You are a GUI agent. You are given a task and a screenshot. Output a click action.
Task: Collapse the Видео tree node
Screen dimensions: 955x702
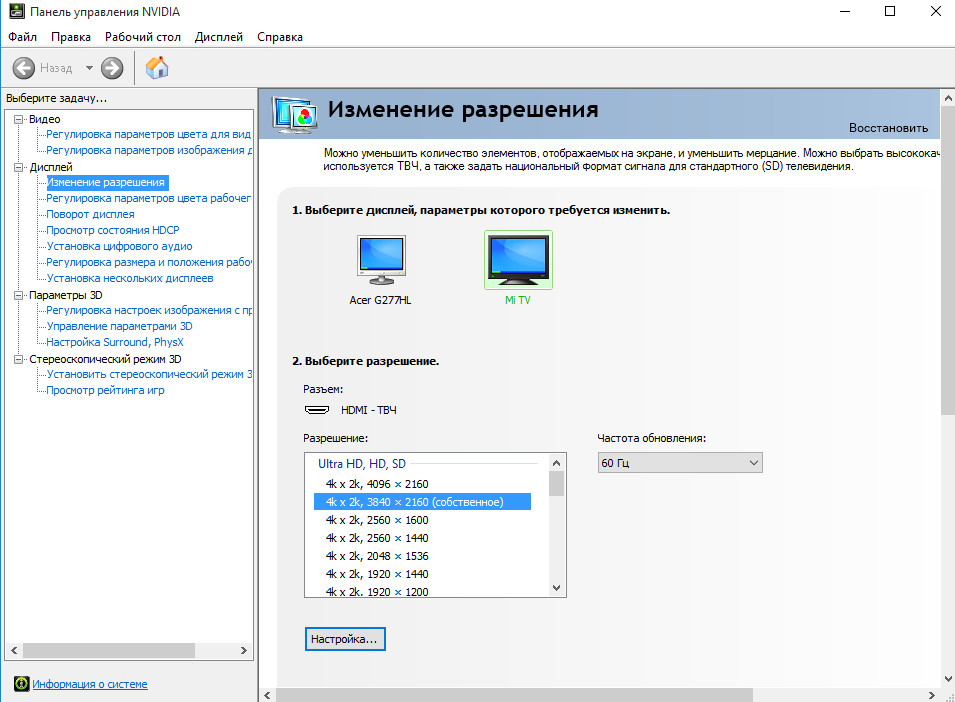pos(18,119)
